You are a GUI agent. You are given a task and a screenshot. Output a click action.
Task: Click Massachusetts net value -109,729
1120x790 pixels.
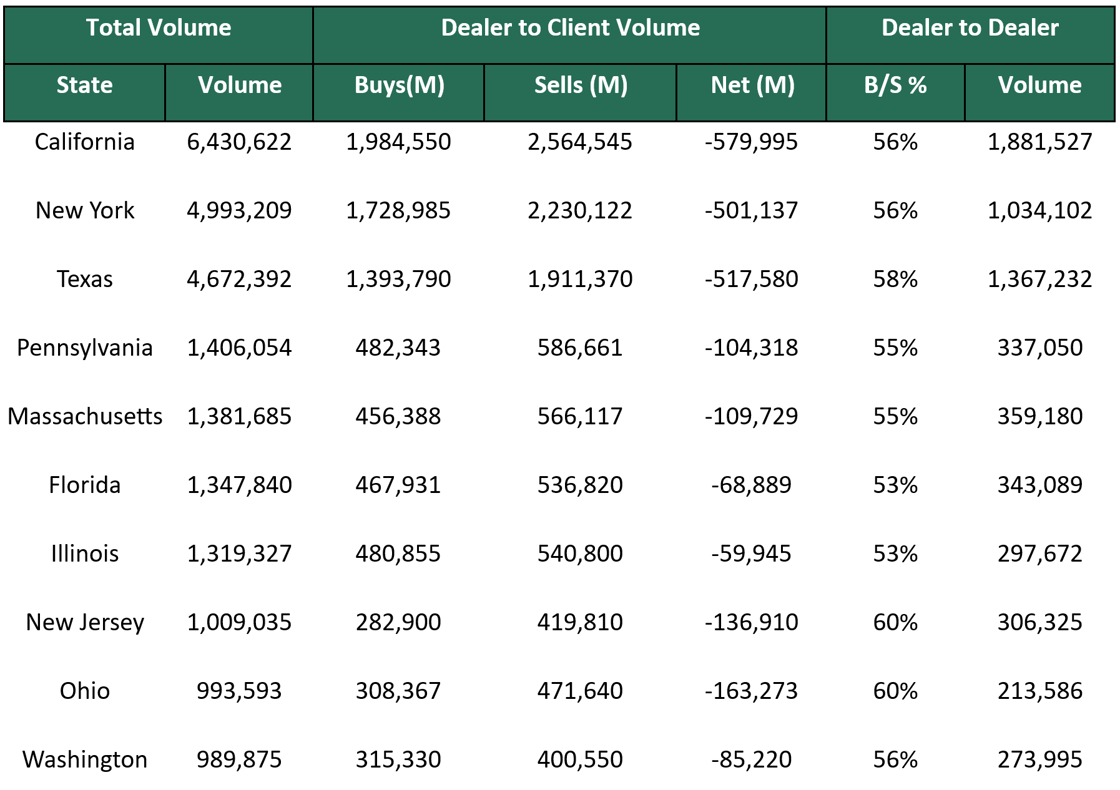751,416
